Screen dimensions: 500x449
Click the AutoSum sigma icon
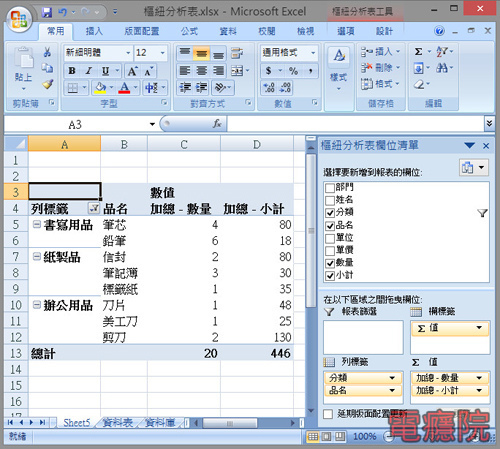pos(419,52)
